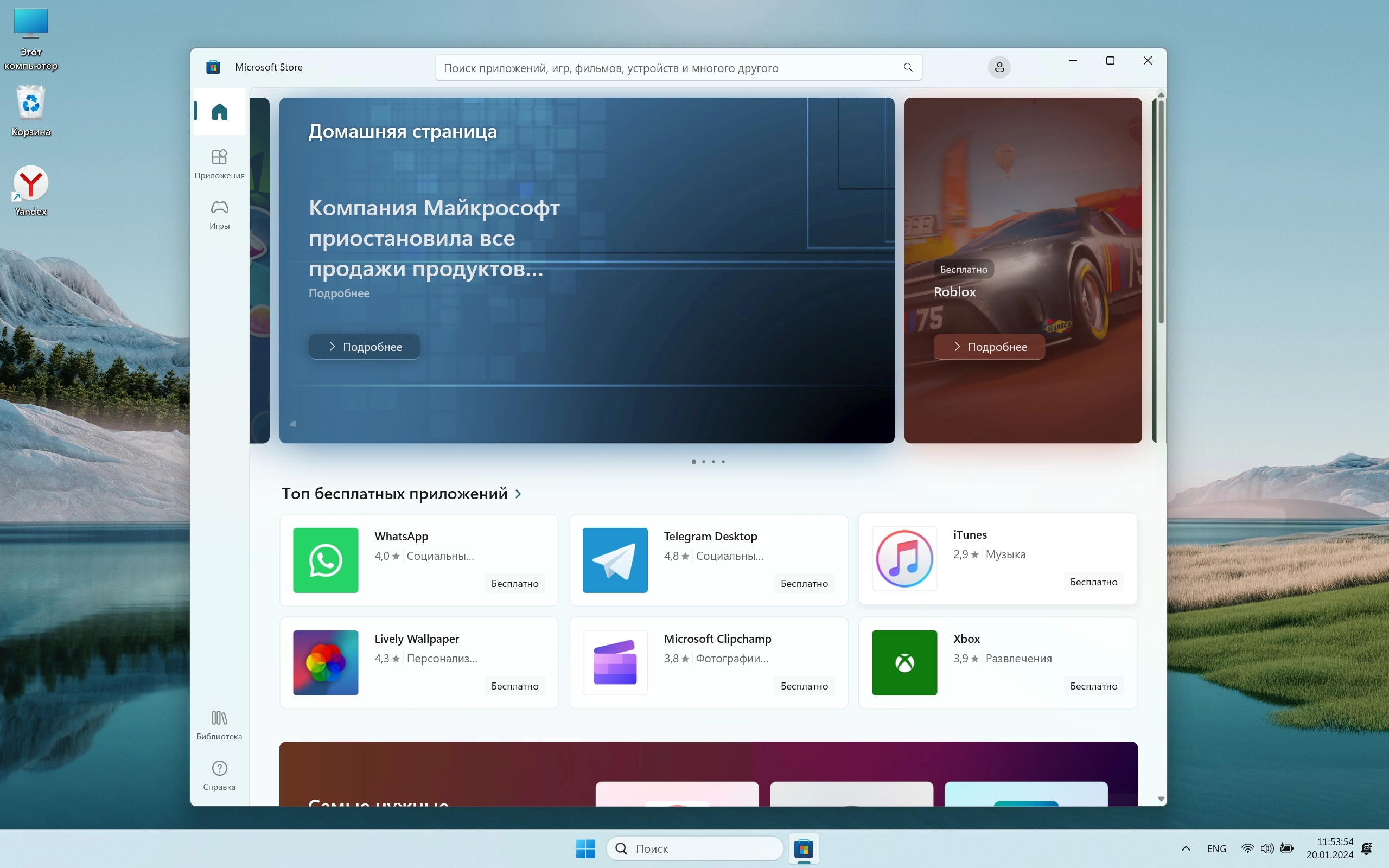This screenshot has width=1389, height=868.
Task: Open the Библиотека library icon
Action: point(219,724)
